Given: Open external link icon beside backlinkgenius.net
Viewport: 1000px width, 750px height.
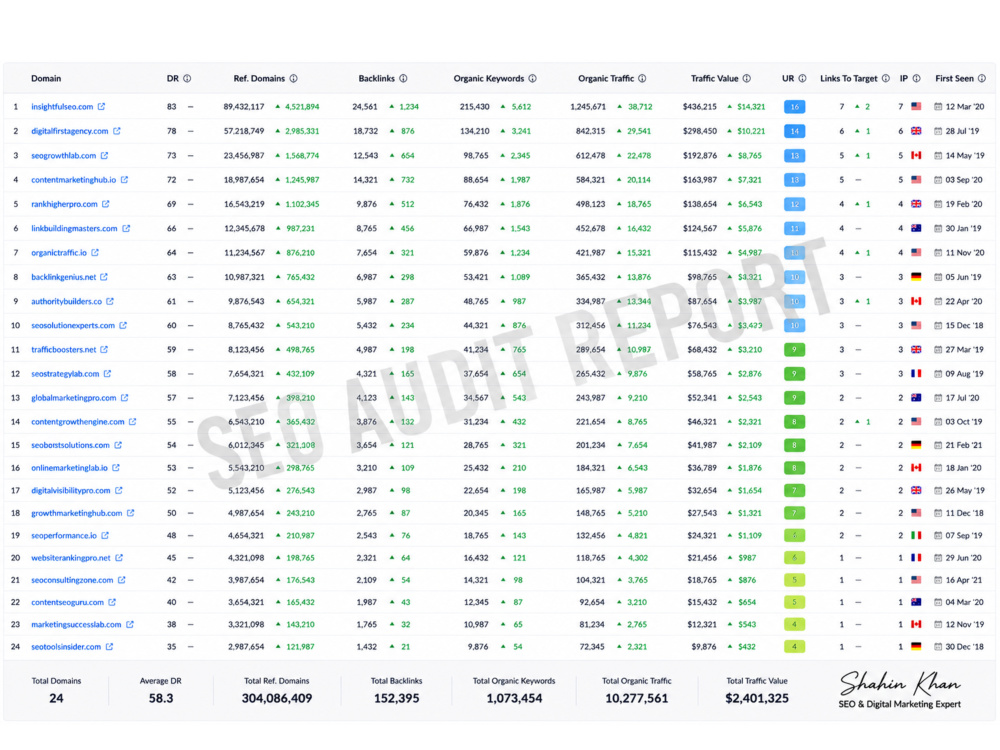Looking at the screenshot, I should (x=104, y=277).
